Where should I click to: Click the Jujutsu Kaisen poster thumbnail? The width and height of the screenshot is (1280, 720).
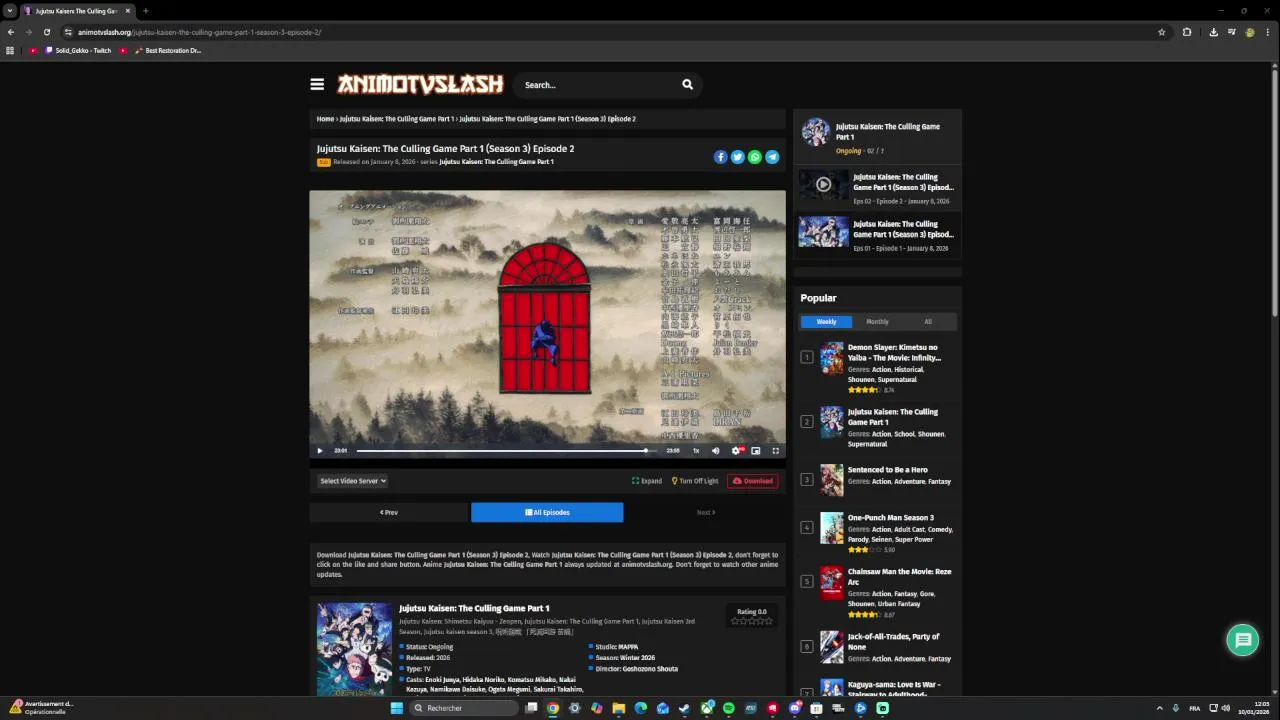point(355,648)
